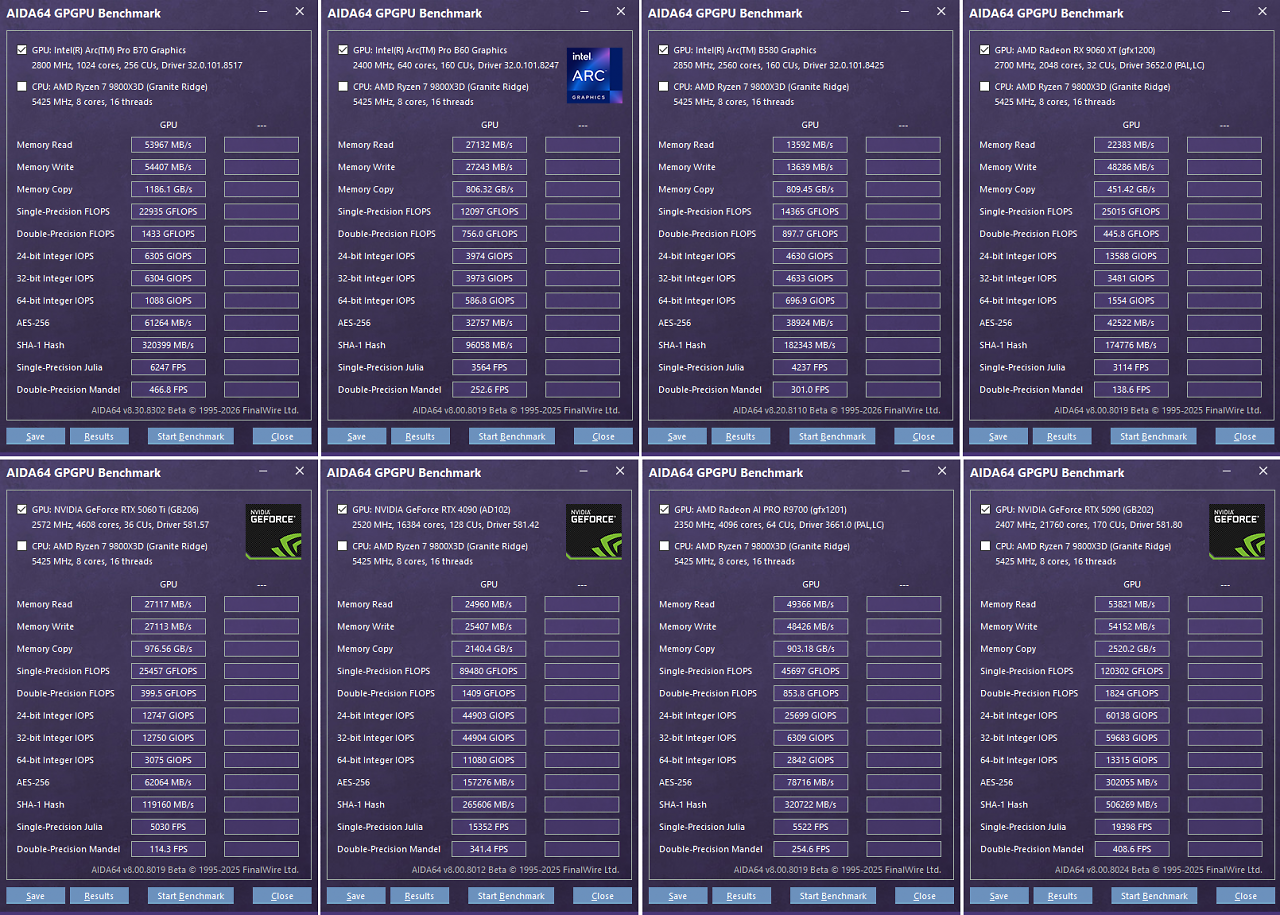This screenshot has width=1280, height=915.
Task: Enable CPU checkbox in RTX 5060 Ti window
Action: point(23,546)
